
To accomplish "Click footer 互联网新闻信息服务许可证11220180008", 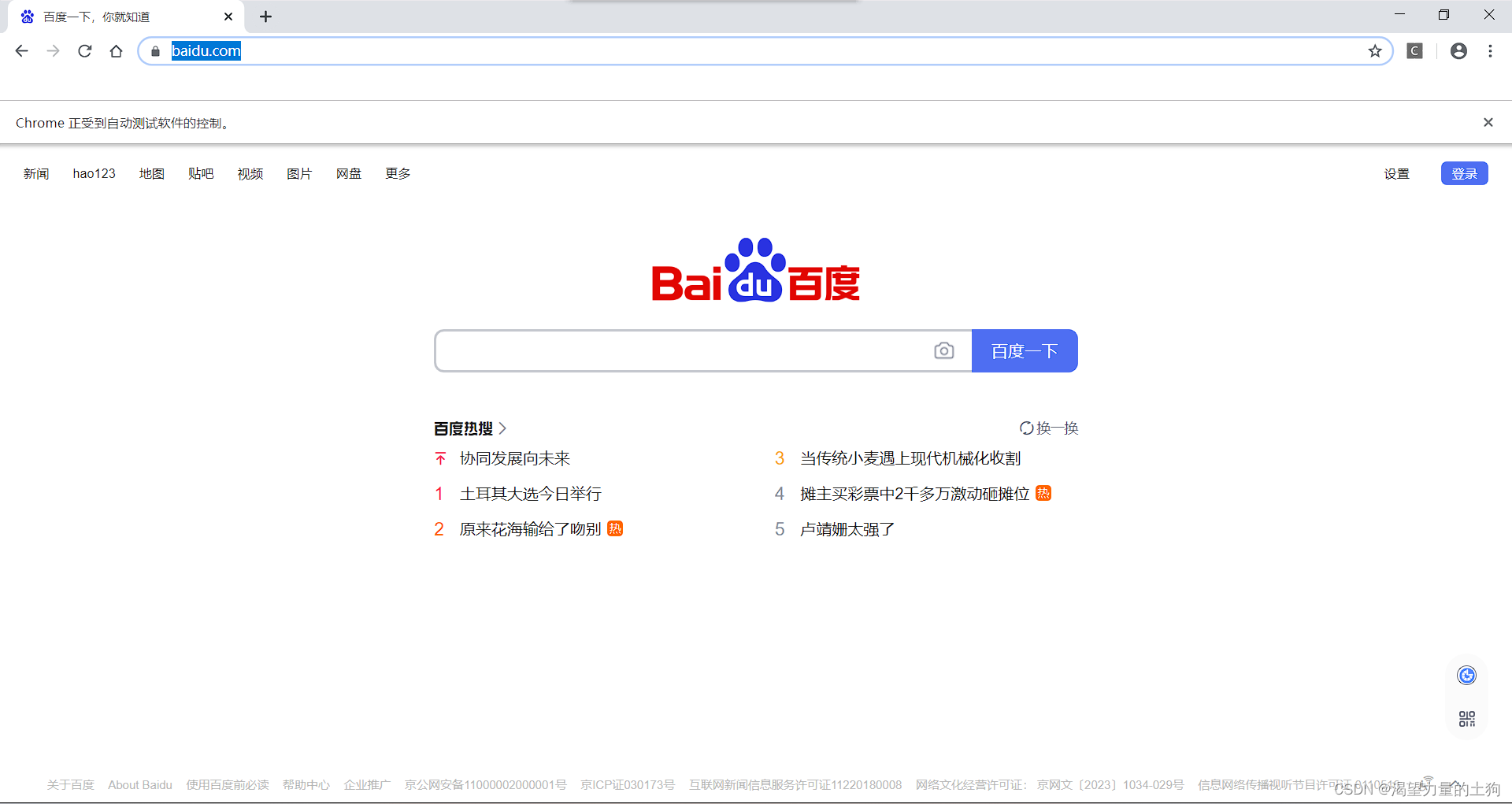I will point(795,785).
